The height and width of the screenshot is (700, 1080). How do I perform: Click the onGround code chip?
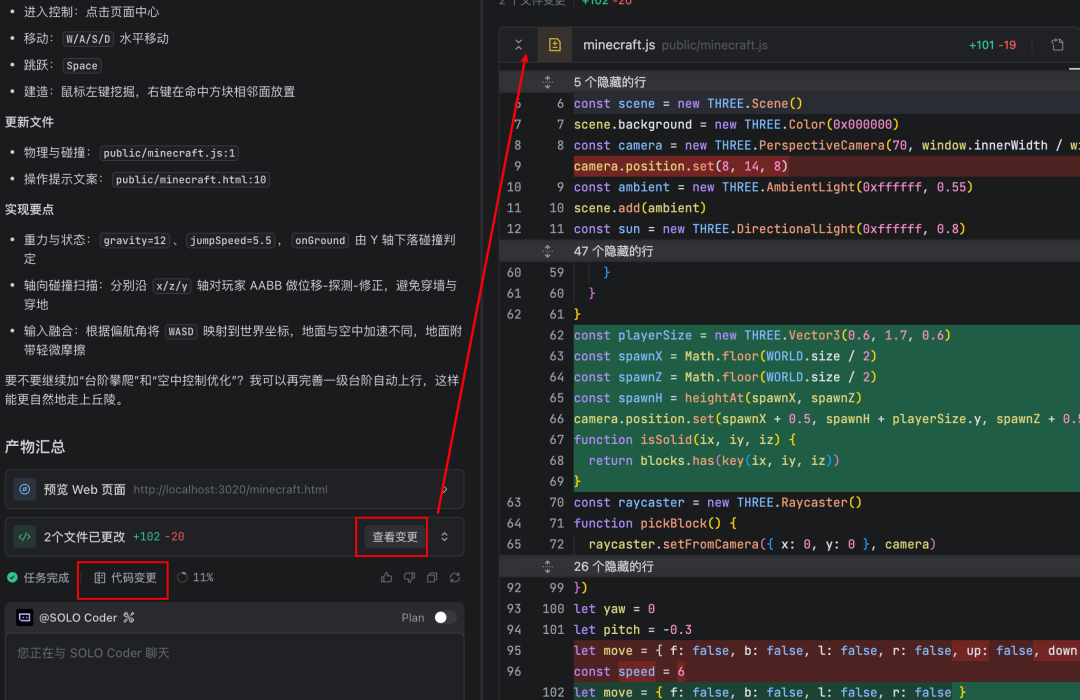coord(320,240)
